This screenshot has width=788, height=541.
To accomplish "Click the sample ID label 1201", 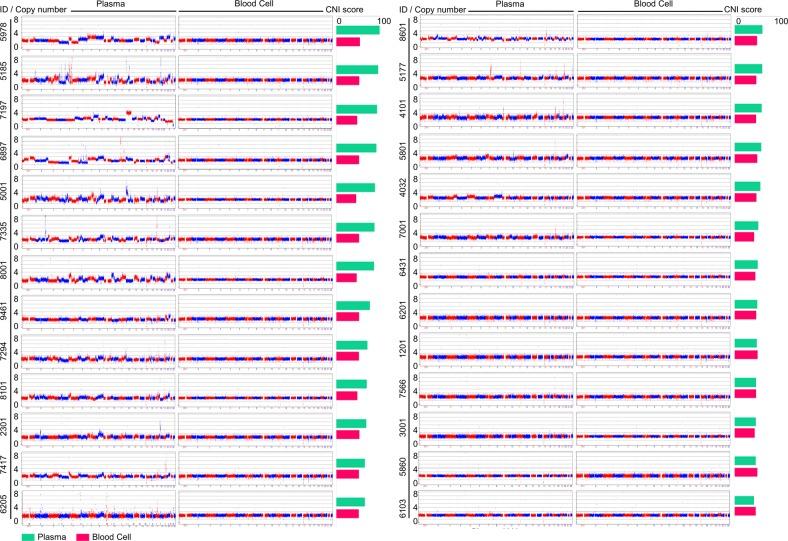I will [x=403, y=349].
